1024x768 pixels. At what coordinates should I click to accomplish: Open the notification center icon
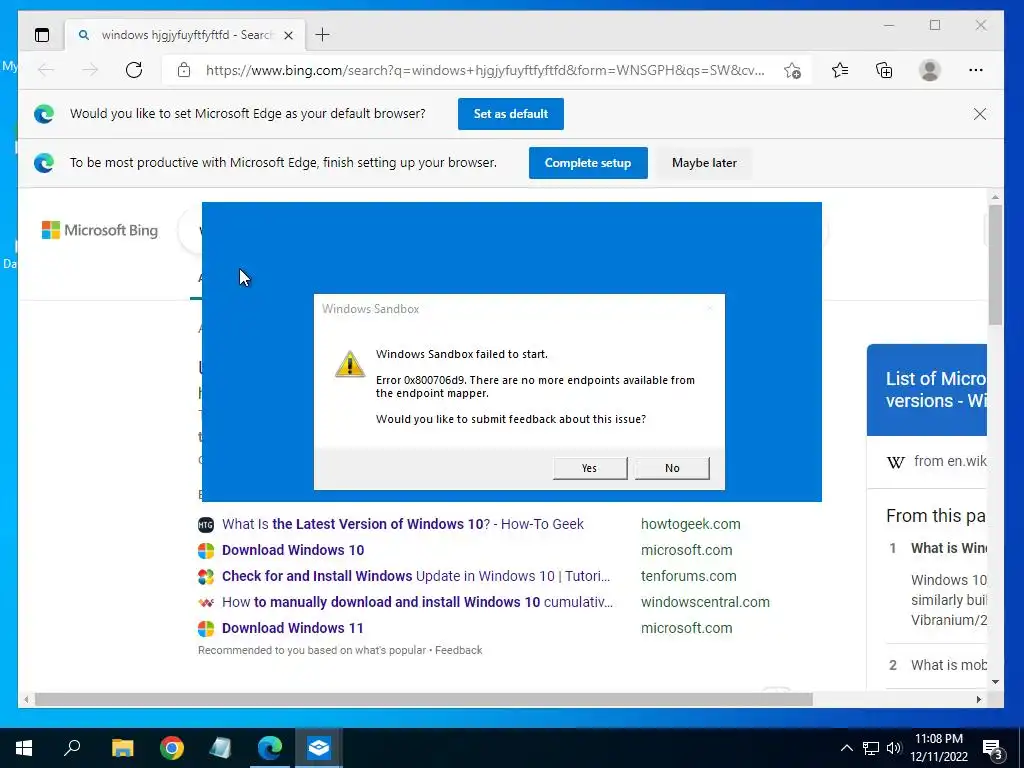click(x=993, y=748)
